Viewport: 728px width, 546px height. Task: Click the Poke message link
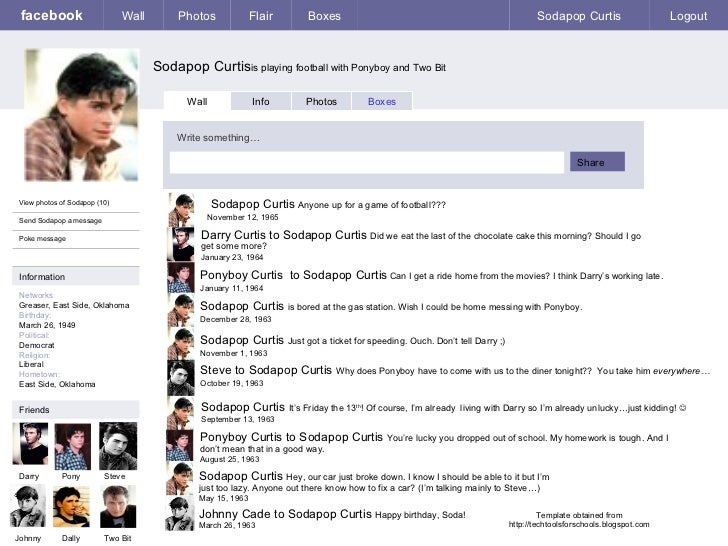42,239
